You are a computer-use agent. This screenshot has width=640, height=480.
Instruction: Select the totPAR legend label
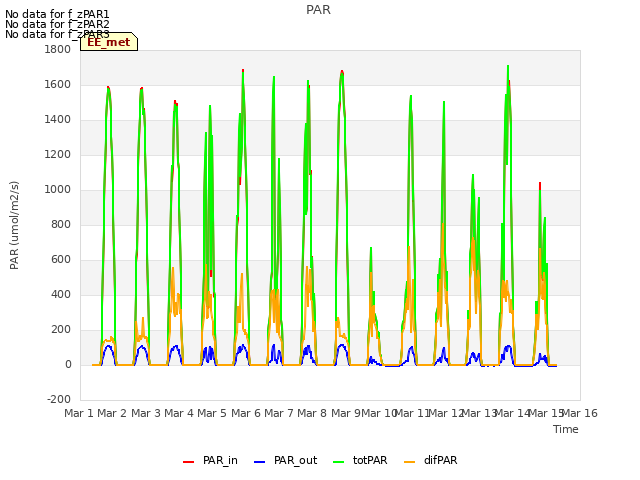(x=370, y=460)
